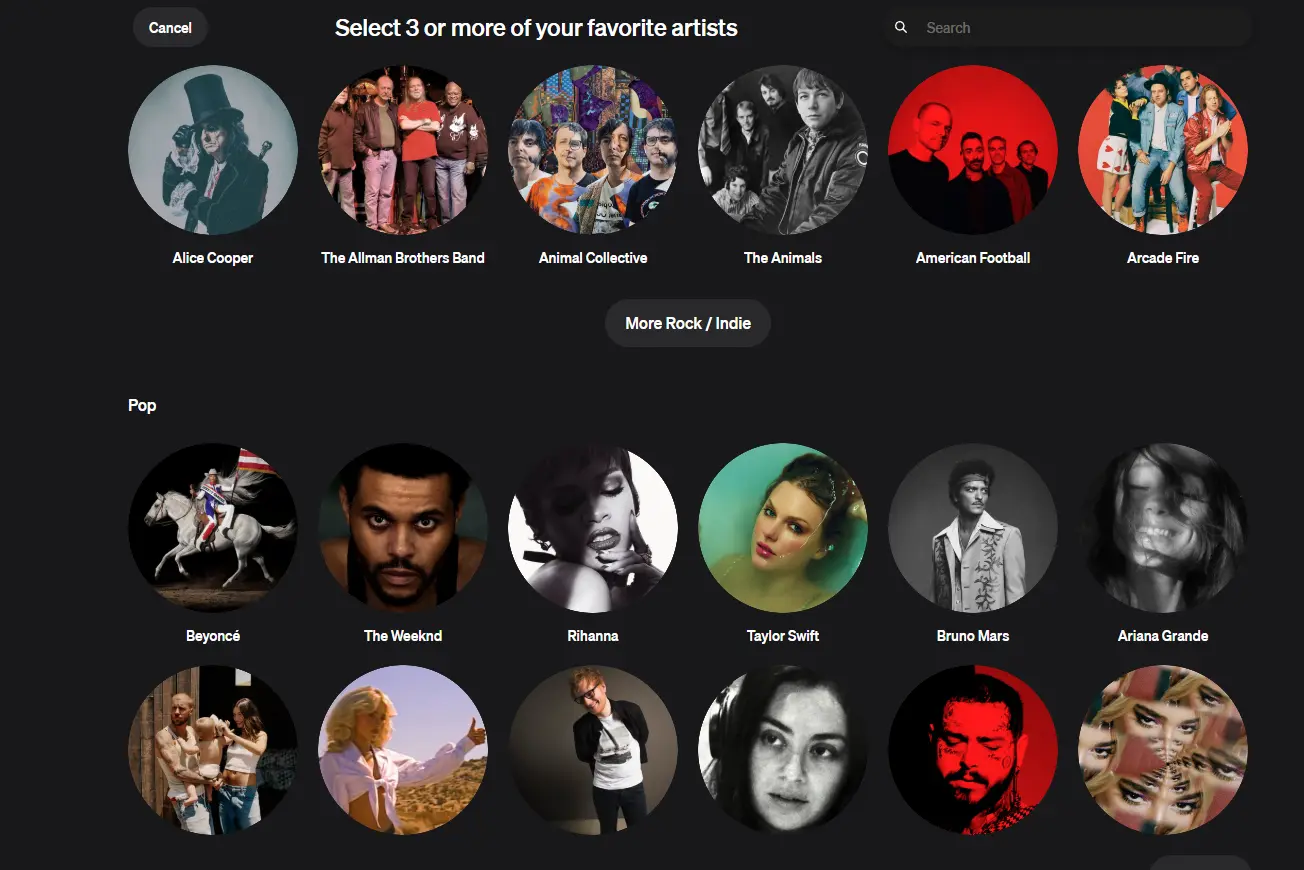Choose the Arcade Fire band image
This screenshot has width=1304, height=870.
1163,150
